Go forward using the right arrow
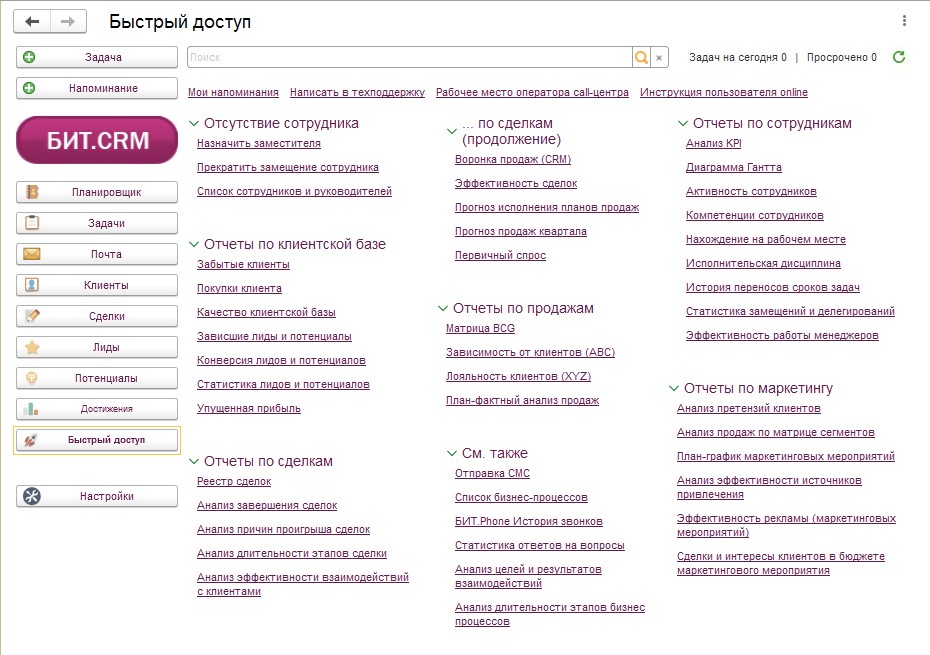Viewport: 930px width, 655px height. tap(68, 21)
